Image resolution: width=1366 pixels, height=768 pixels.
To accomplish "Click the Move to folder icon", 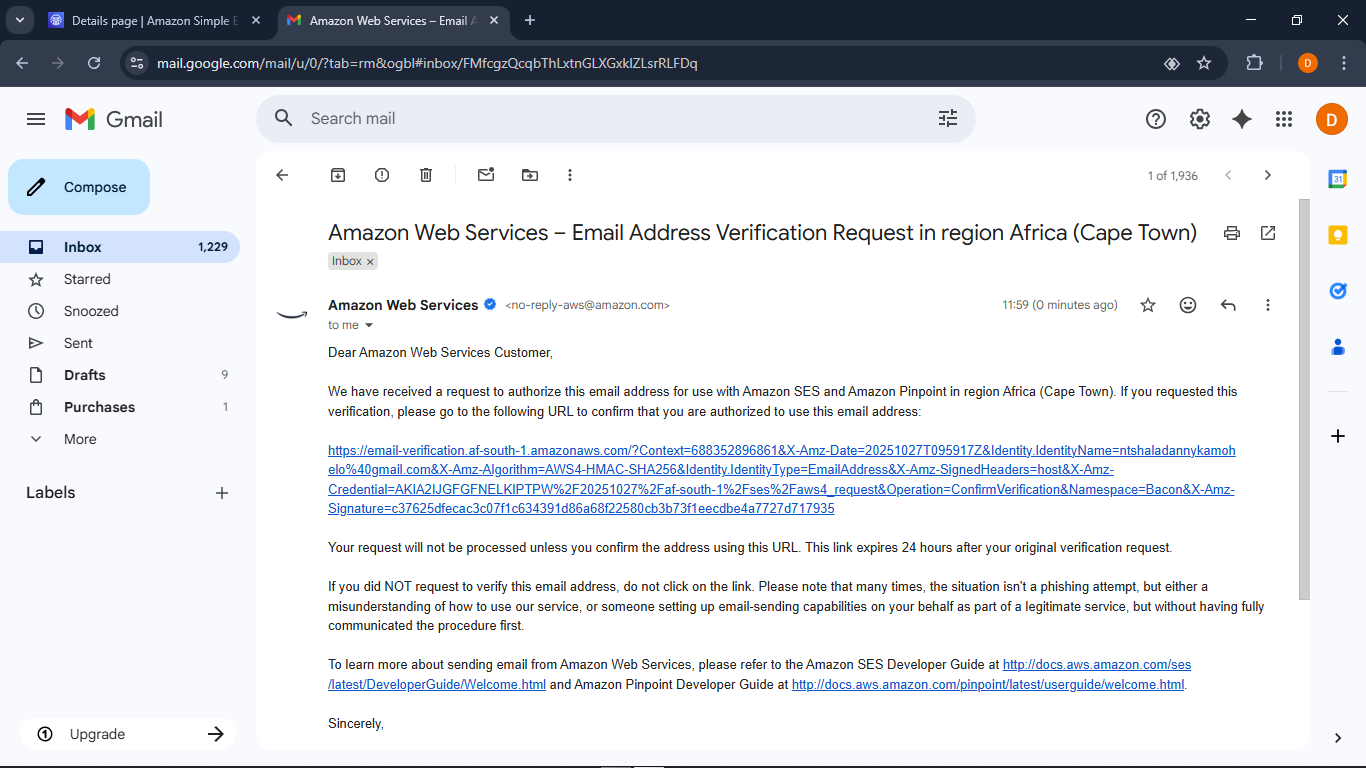I will click(x=530, y=175).
